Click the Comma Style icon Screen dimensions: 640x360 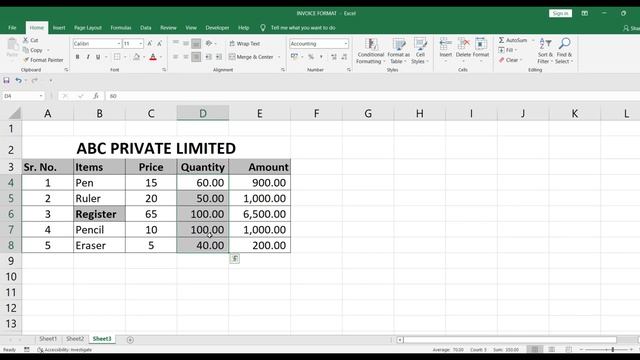coord(321,57)
